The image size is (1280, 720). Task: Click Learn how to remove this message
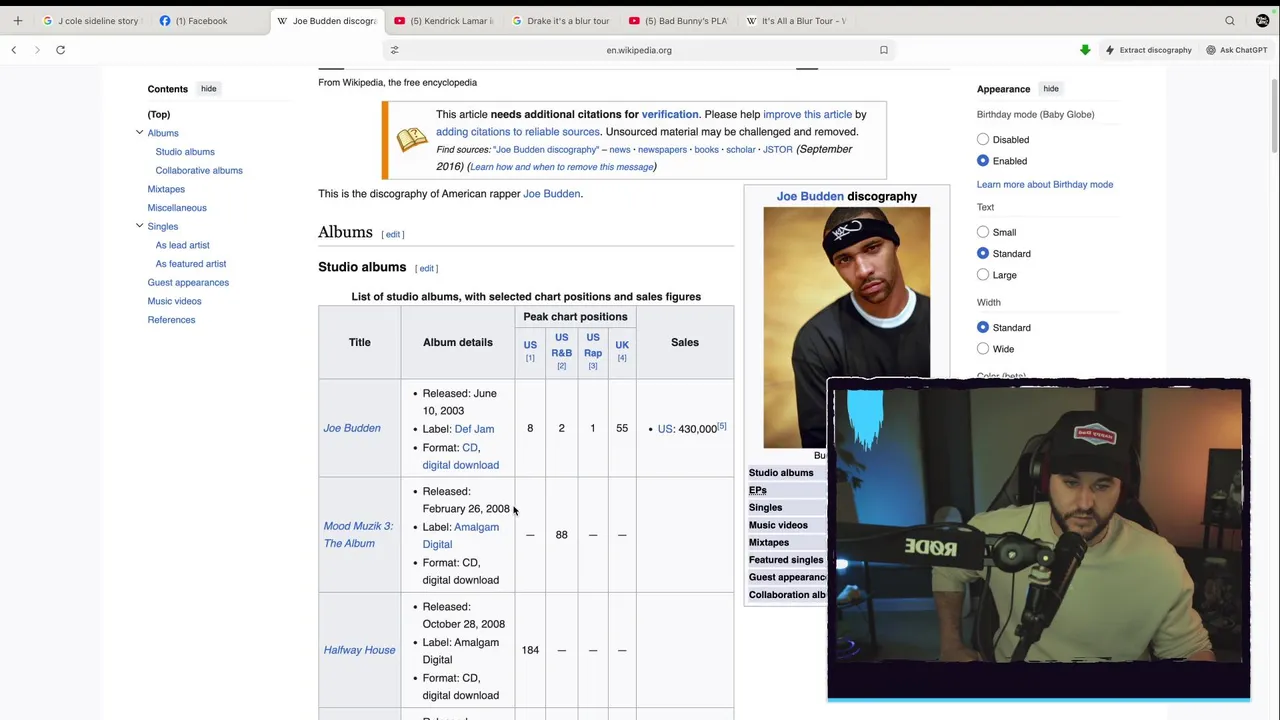[x=561, y=167]
